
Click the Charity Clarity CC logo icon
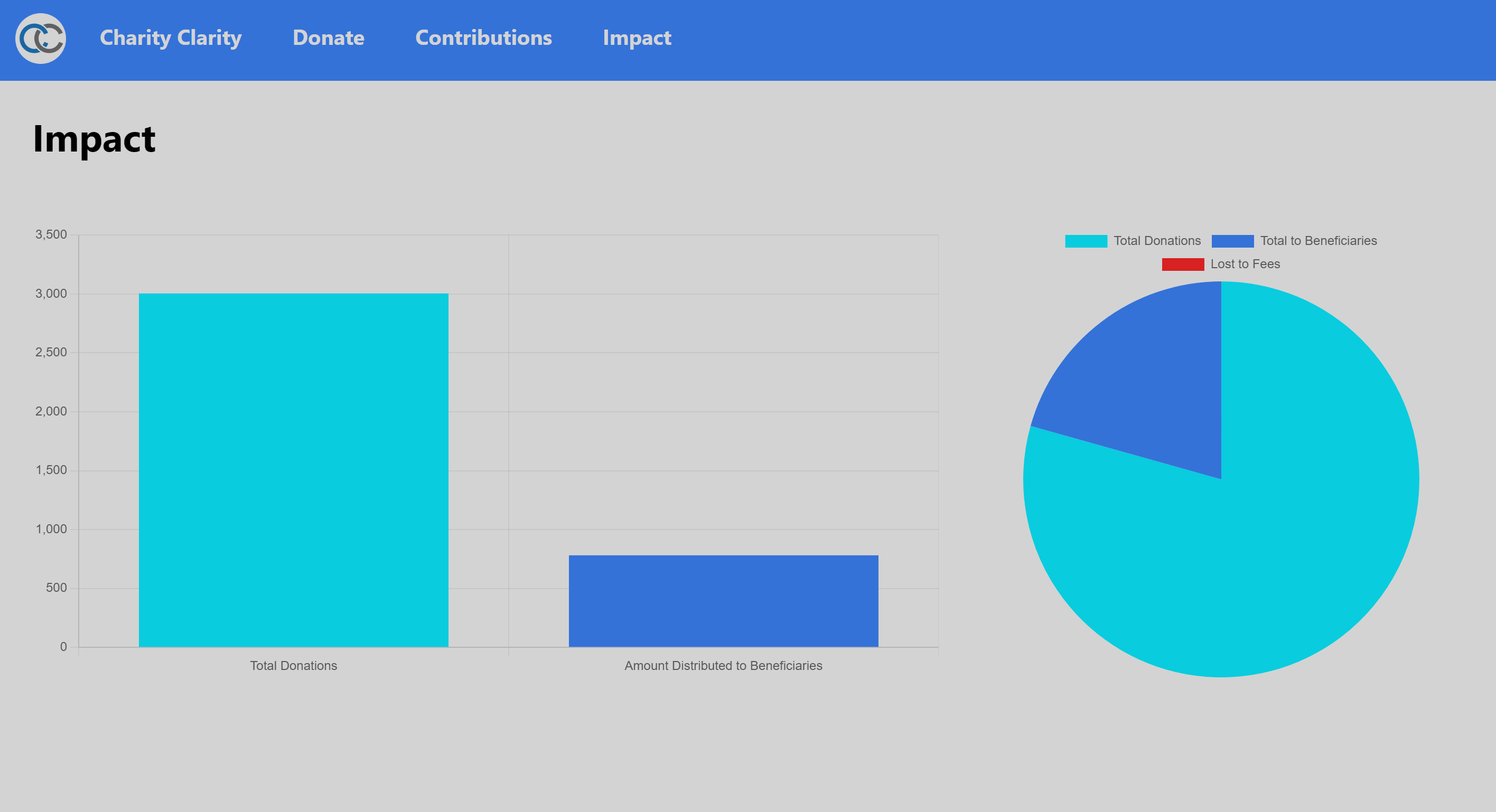click(x=41, y=39)
